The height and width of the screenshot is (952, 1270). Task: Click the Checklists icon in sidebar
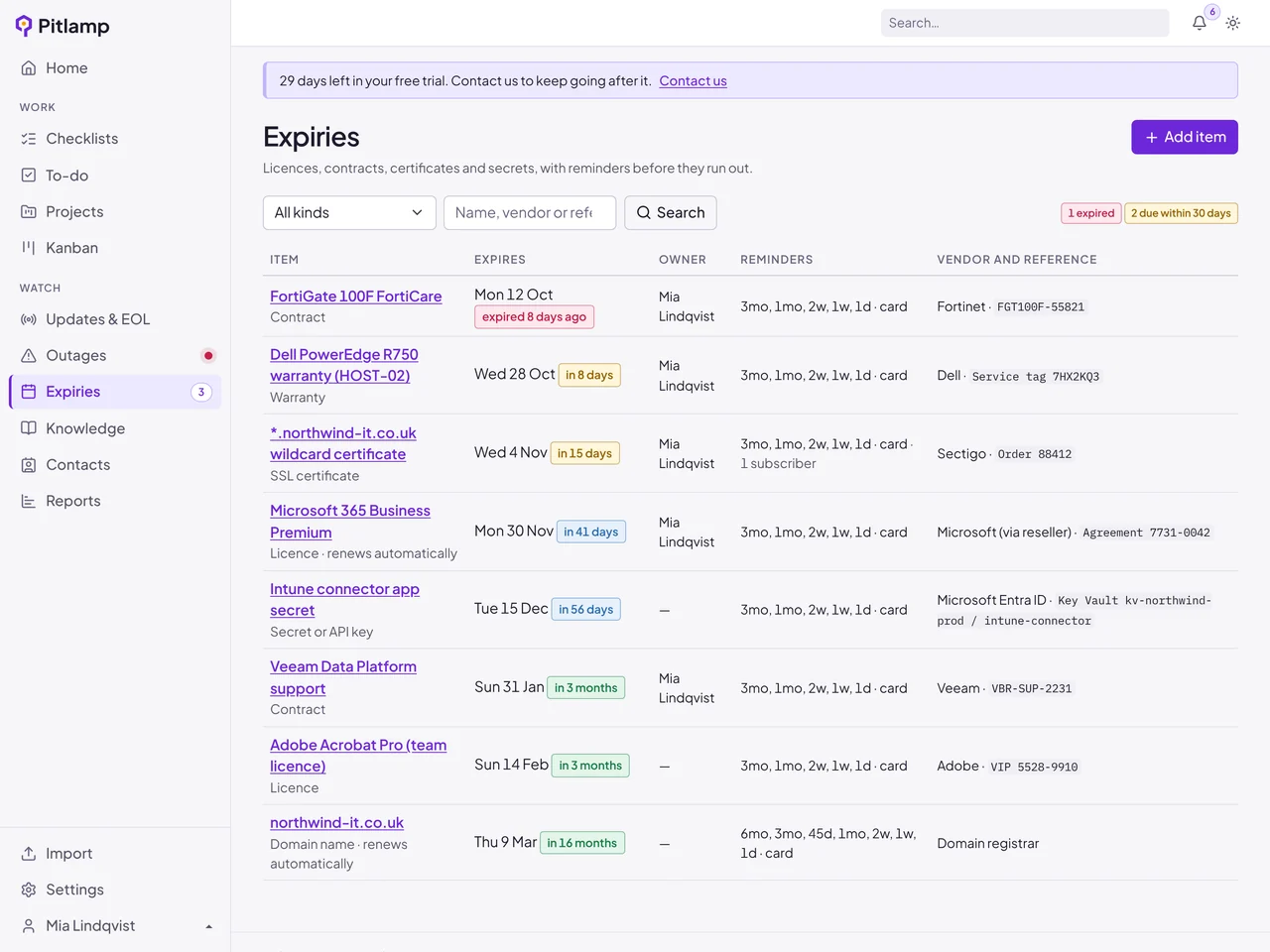[x=29, y=139]
